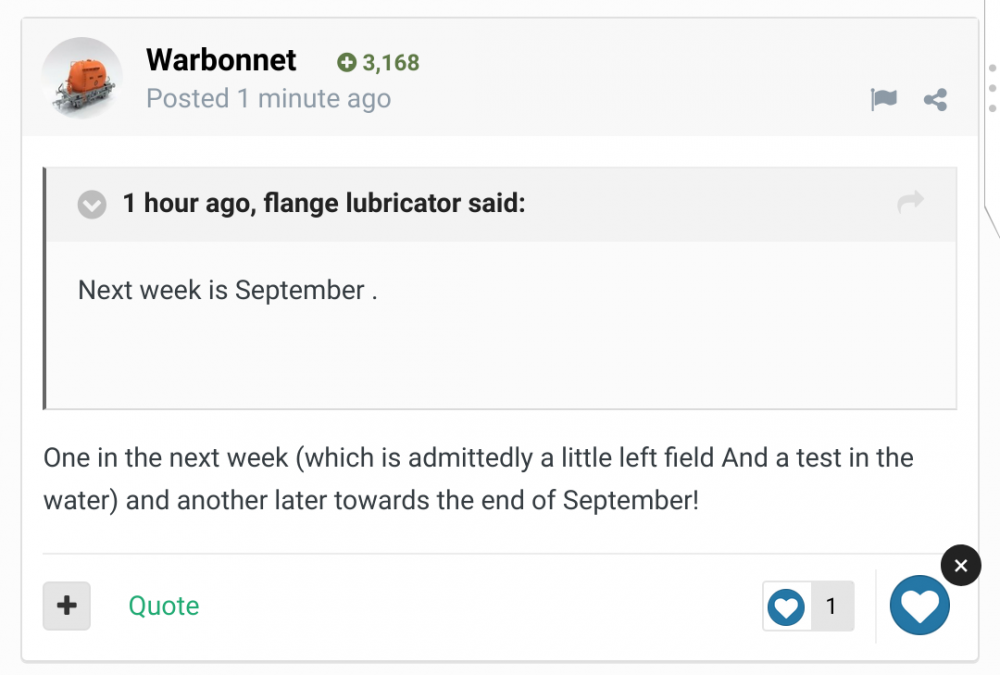Click the share post icon
This screenshot has width=1000, height=675.
935,99
